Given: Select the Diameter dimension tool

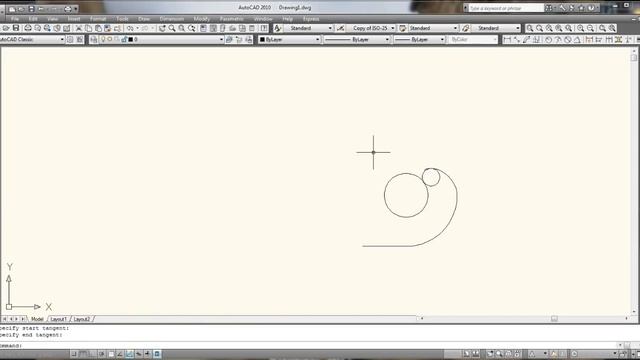Looking at the screenshot, I should [x=568, y=40].
